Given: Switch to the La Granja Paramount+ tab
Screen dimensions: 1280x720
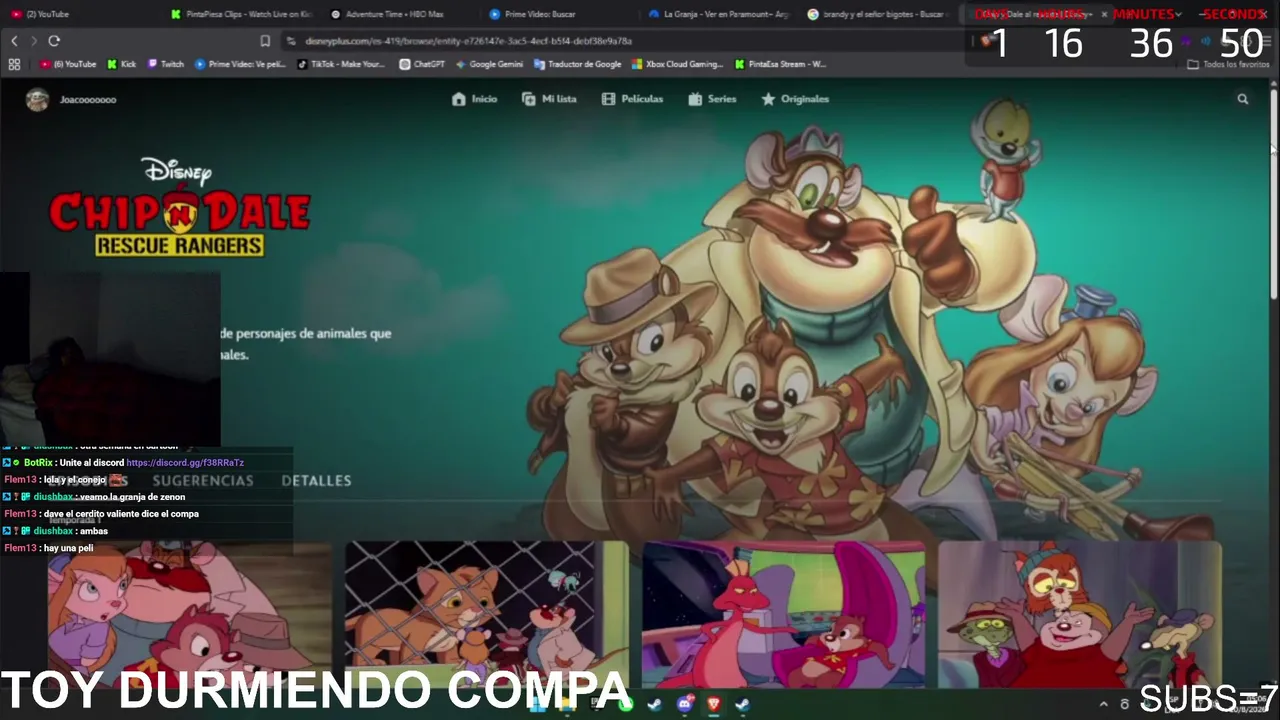Looking at the screenshot, I should click(x=718, y=14).
